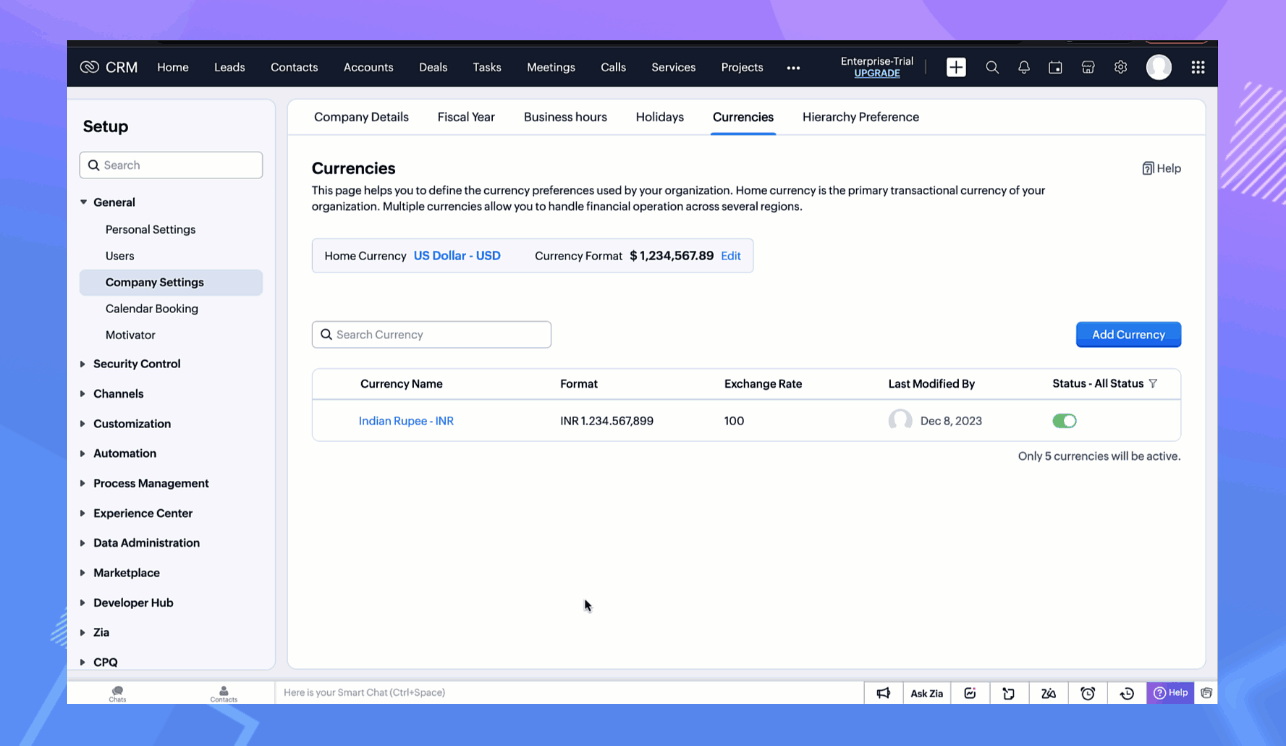
Task: Open the Status filter funnel
Action: pos(1153,384)
